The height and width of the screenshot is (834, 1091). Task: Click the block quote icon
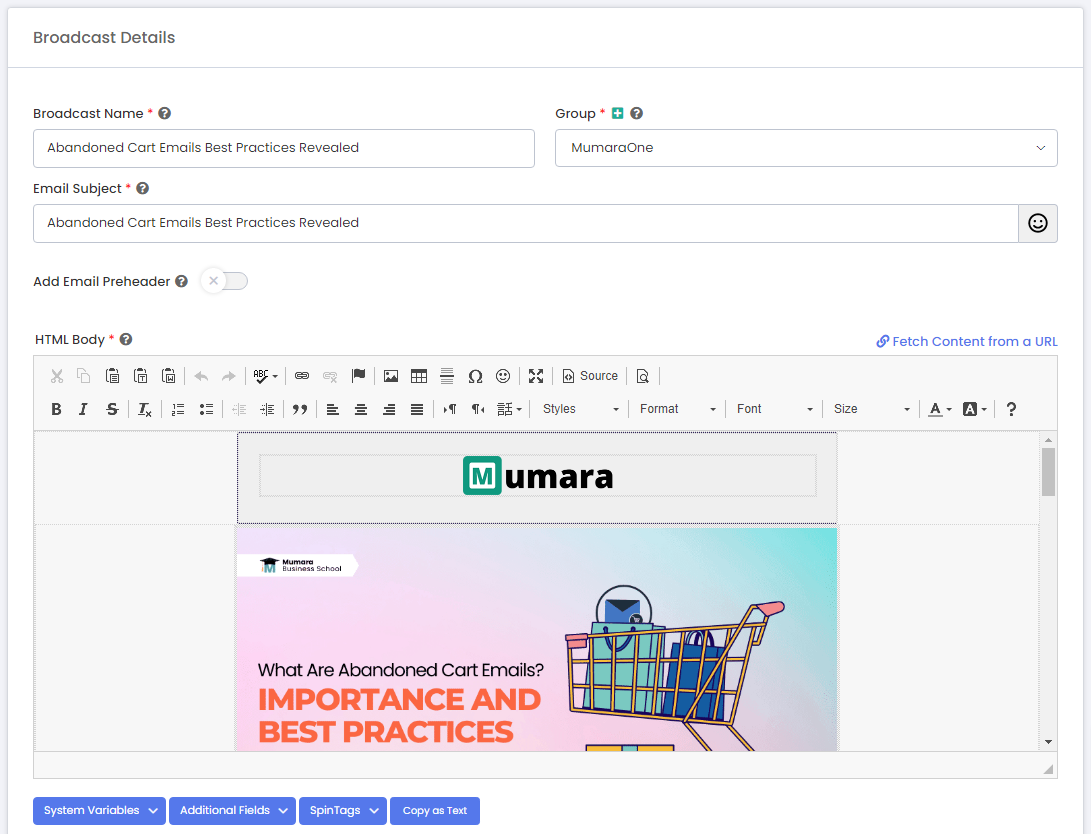point(298,409)
